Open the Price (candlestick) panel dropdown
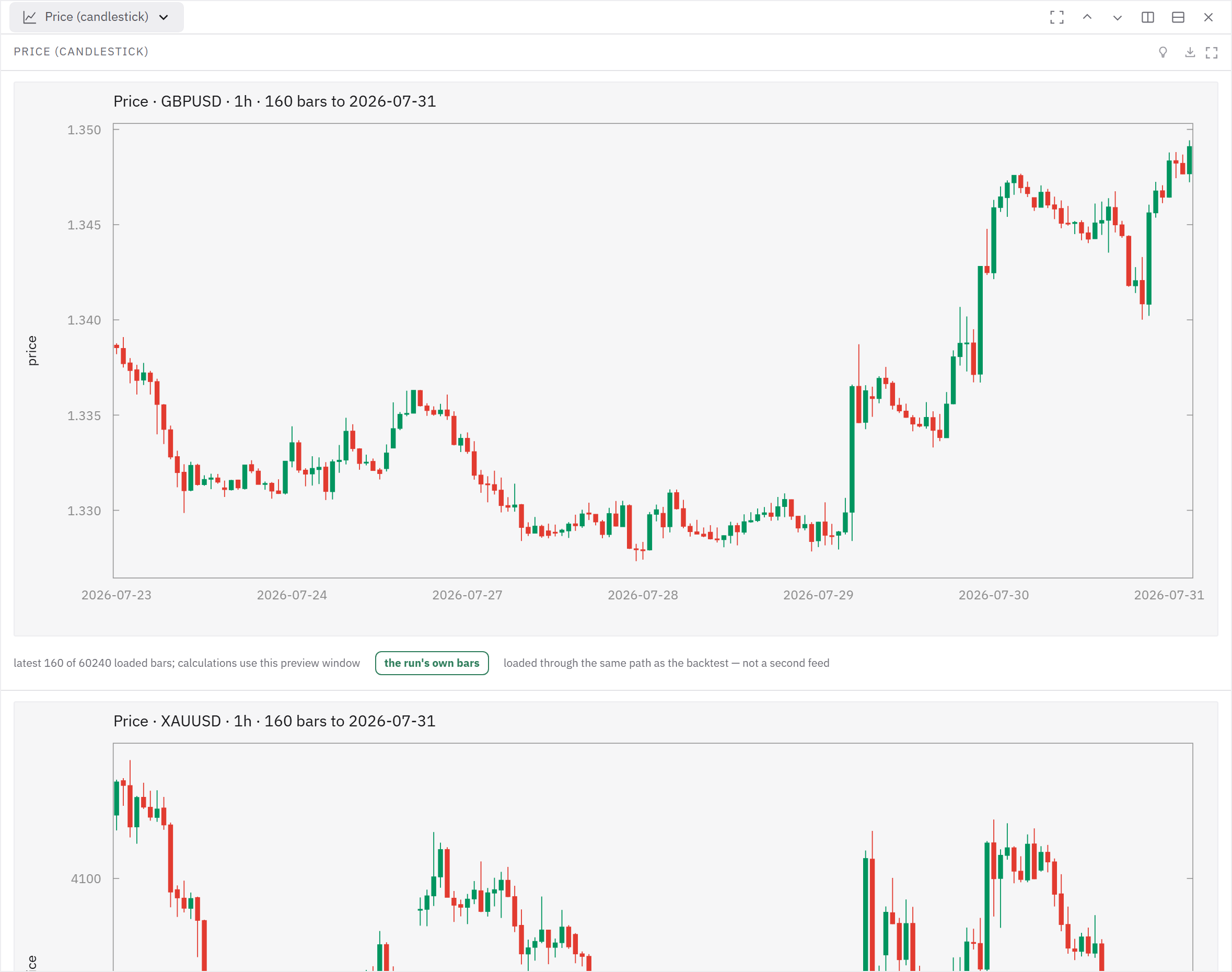Viewport: 1232px width, 972px height. pyautogui.click(x=96, y=17)
